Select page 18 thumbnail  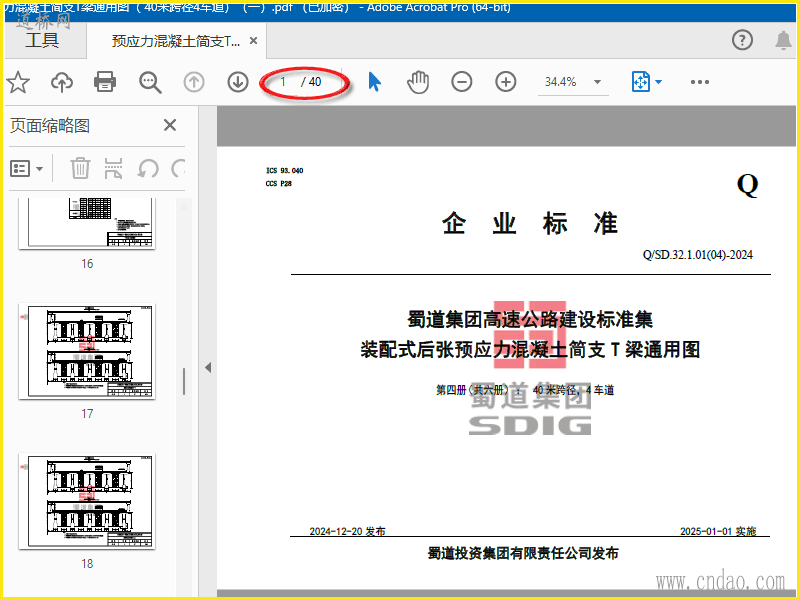coord(87,502)
